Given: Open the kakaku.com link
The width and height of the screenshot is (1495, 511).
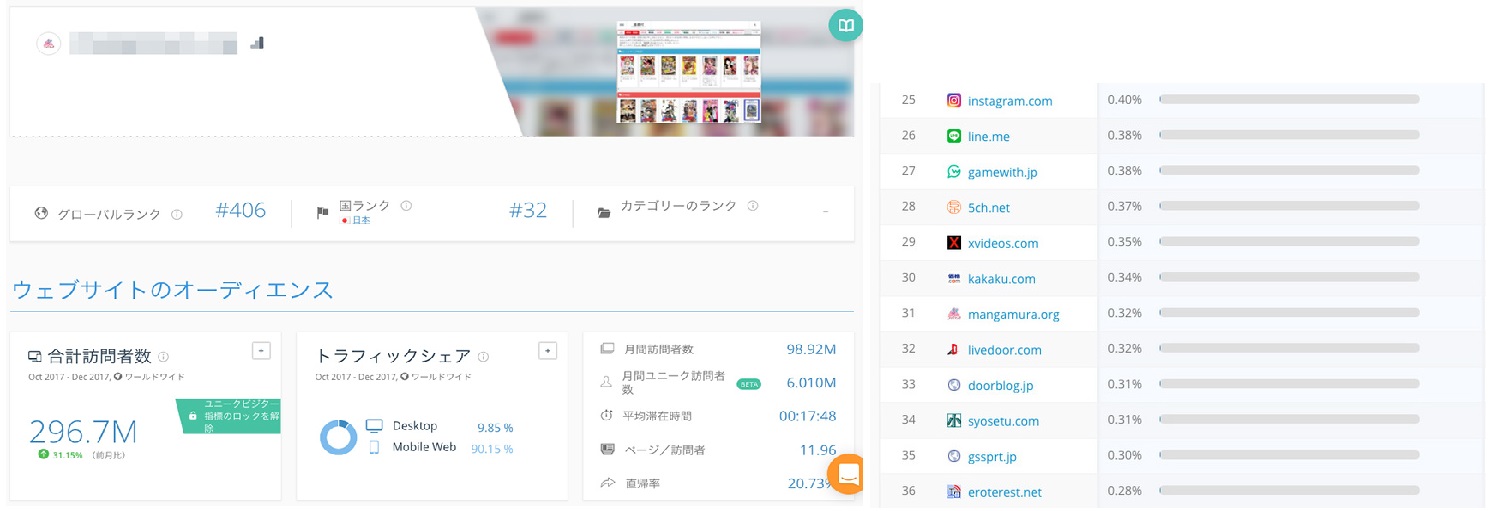Looking at the screenshot, I should (x=1002, y=279).
